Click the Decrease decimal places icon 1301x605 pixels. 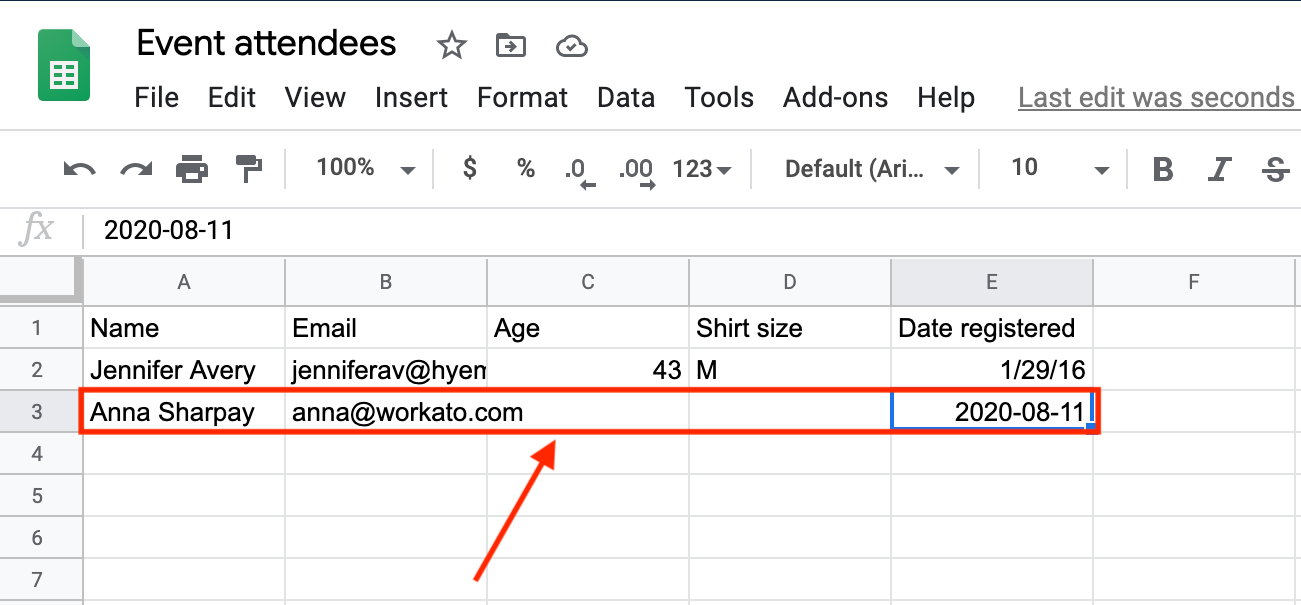click(578, 168)
